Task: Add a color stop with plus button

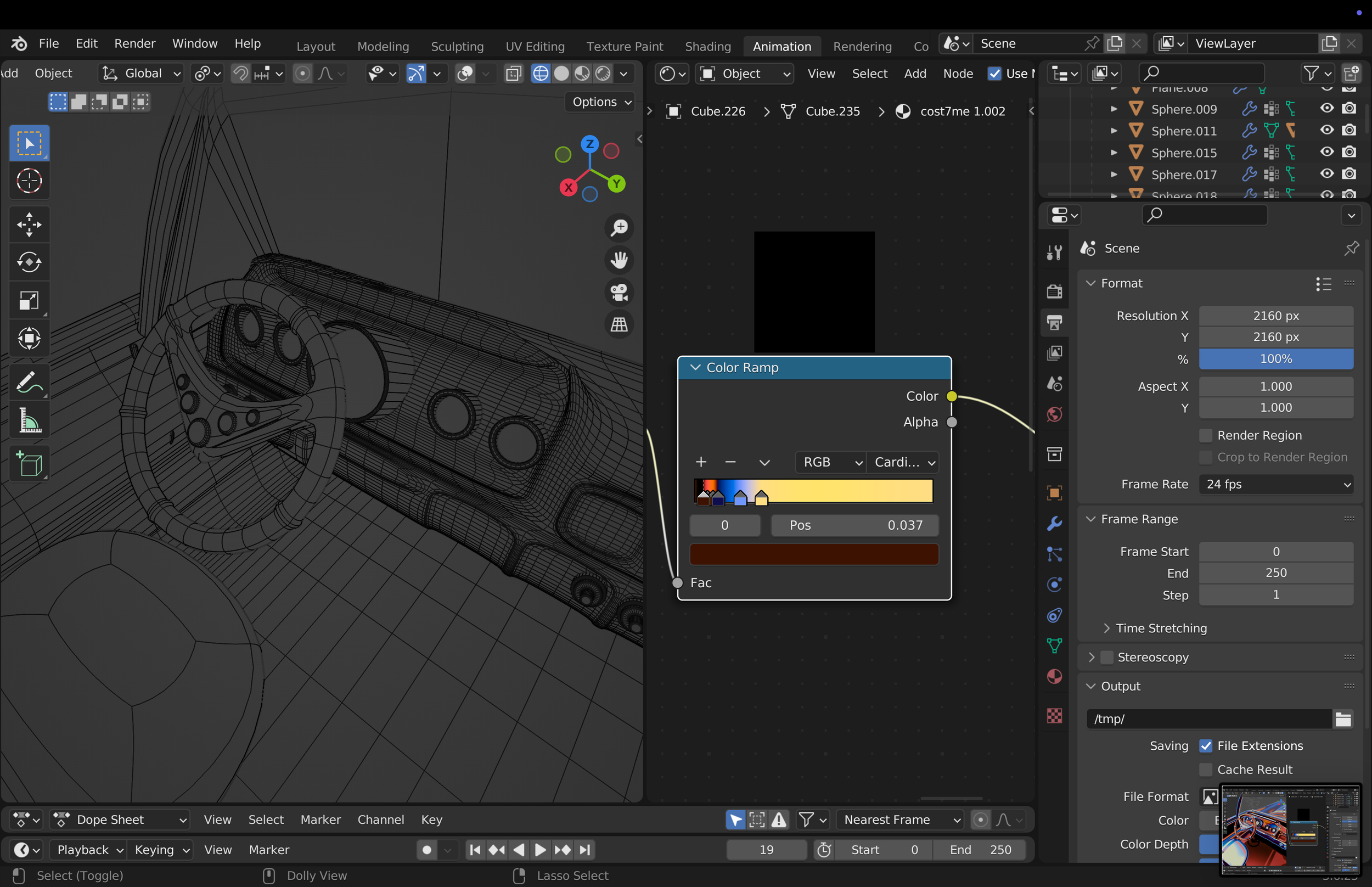Action: pos(701,462)
